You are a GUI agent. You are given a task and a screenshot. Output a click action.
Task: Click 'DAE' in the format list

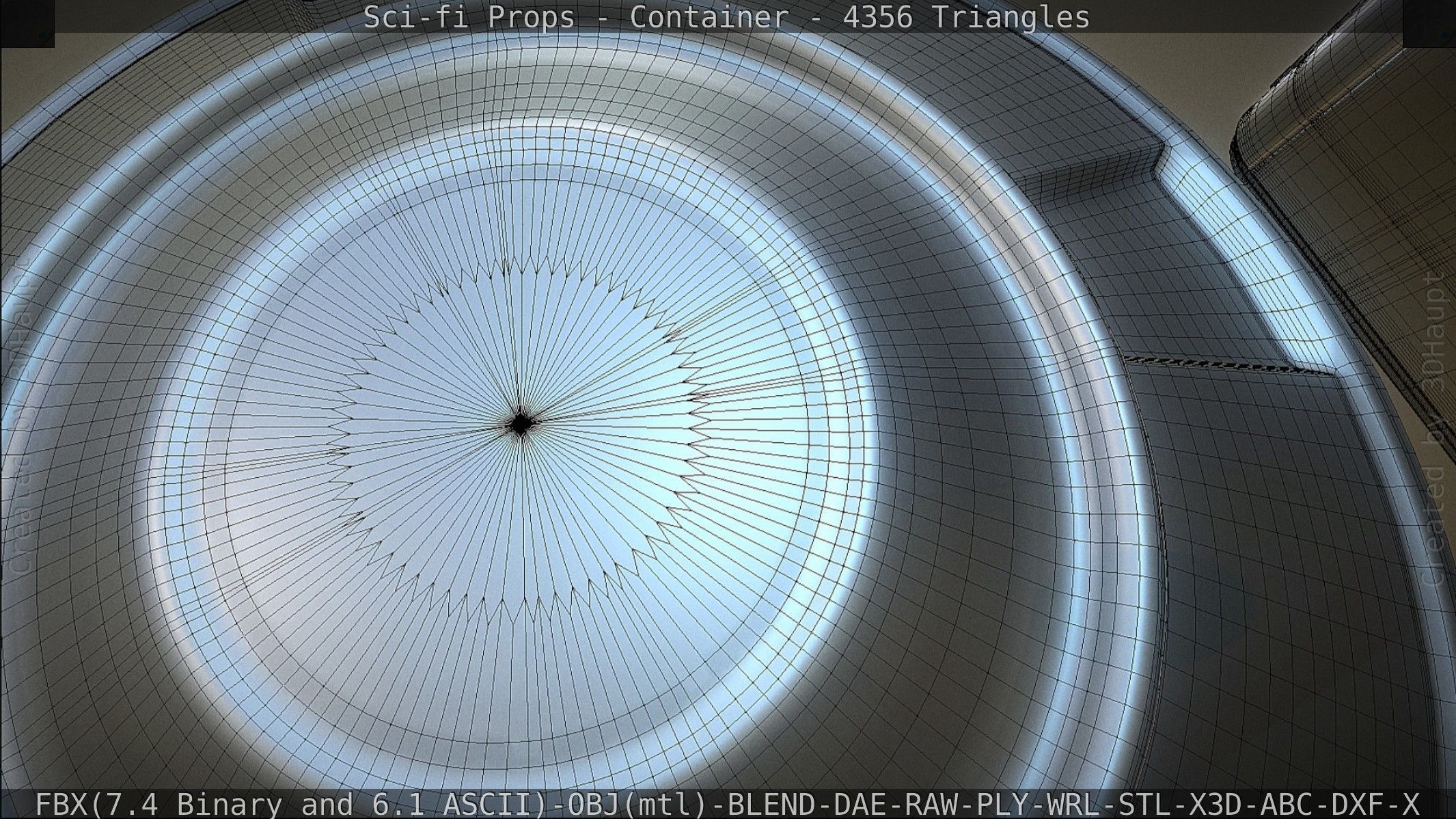tap(859, 804)
